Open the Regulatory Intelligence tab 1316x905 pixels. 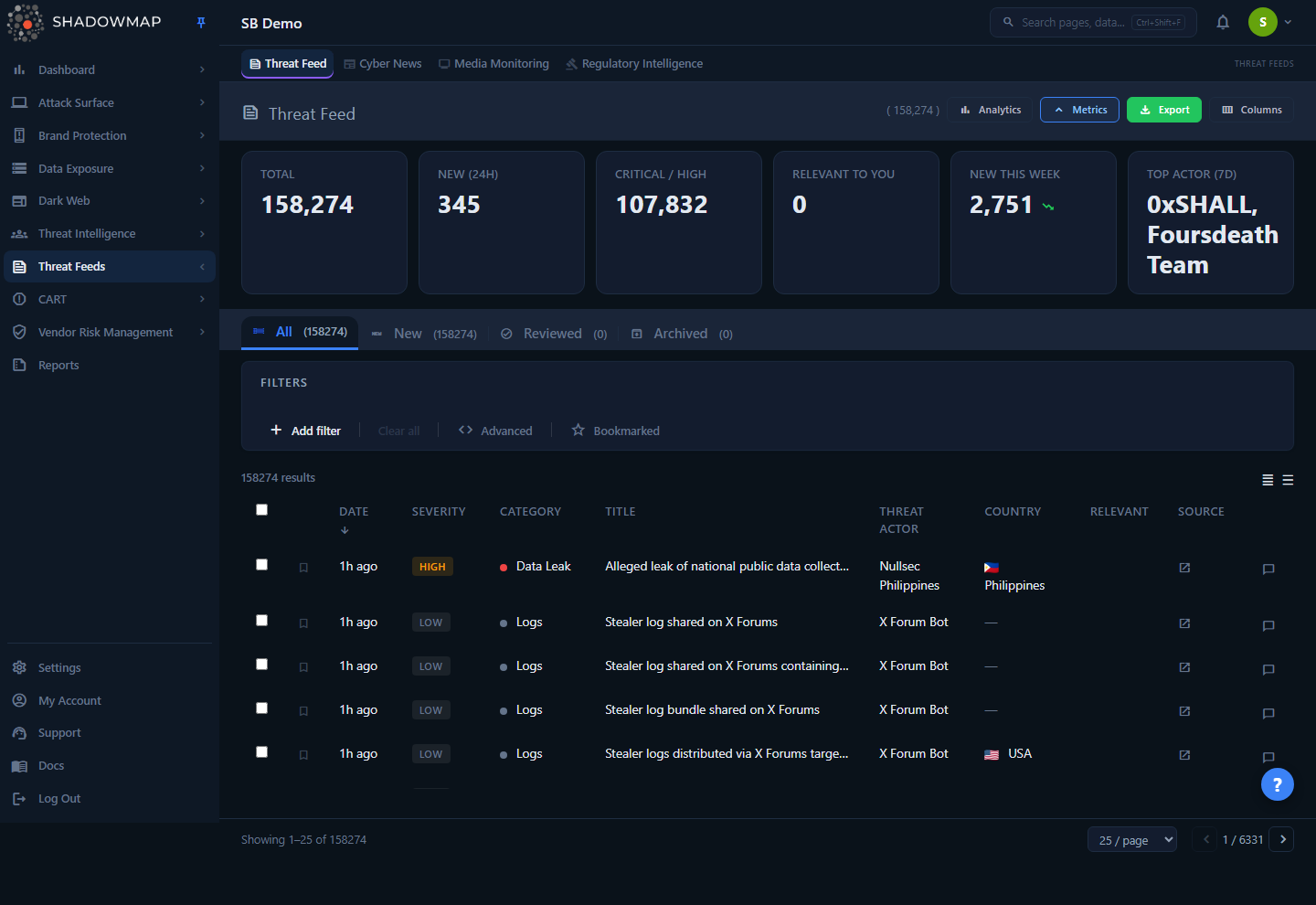click(634, 64)
